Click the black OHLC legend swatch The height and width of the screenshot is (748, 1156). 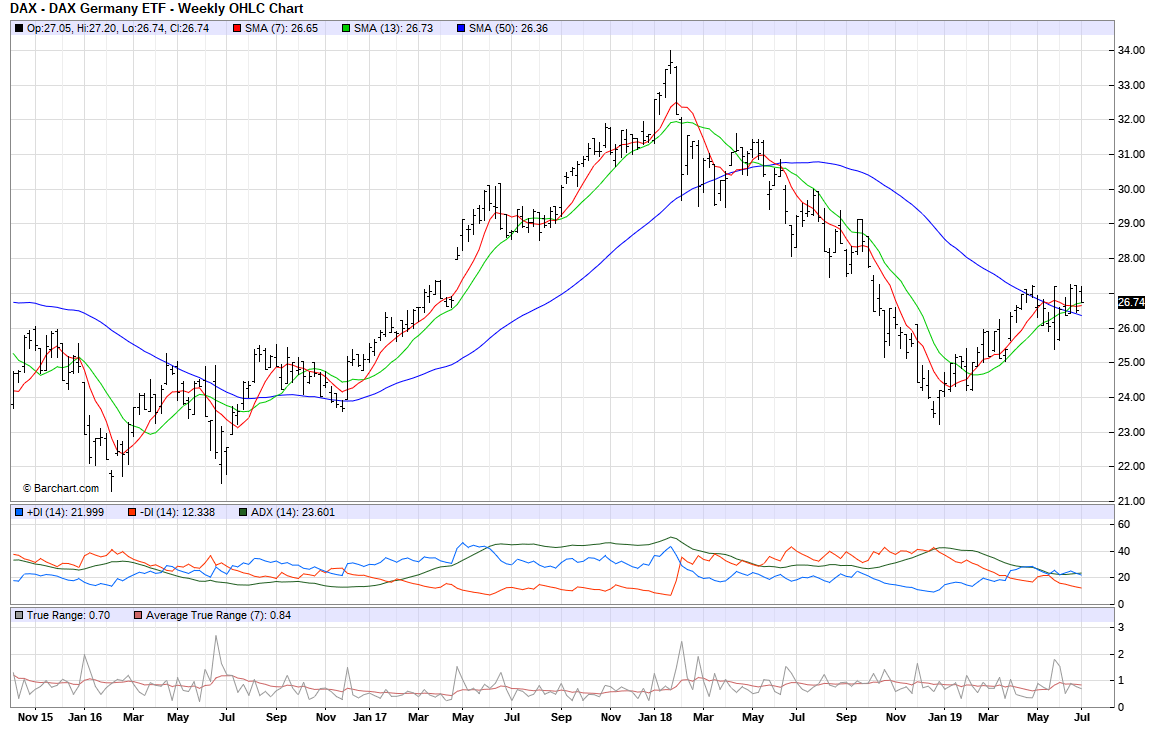(x=19, y=28)
